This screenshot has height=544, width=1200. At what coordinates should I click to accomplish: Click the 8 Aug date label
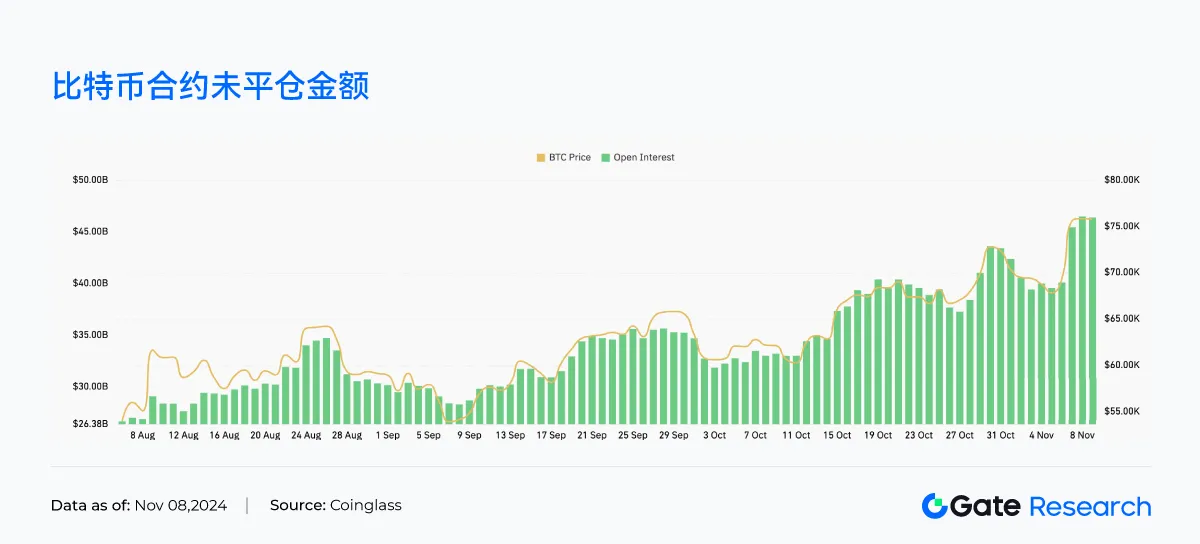tap(143, 436)
